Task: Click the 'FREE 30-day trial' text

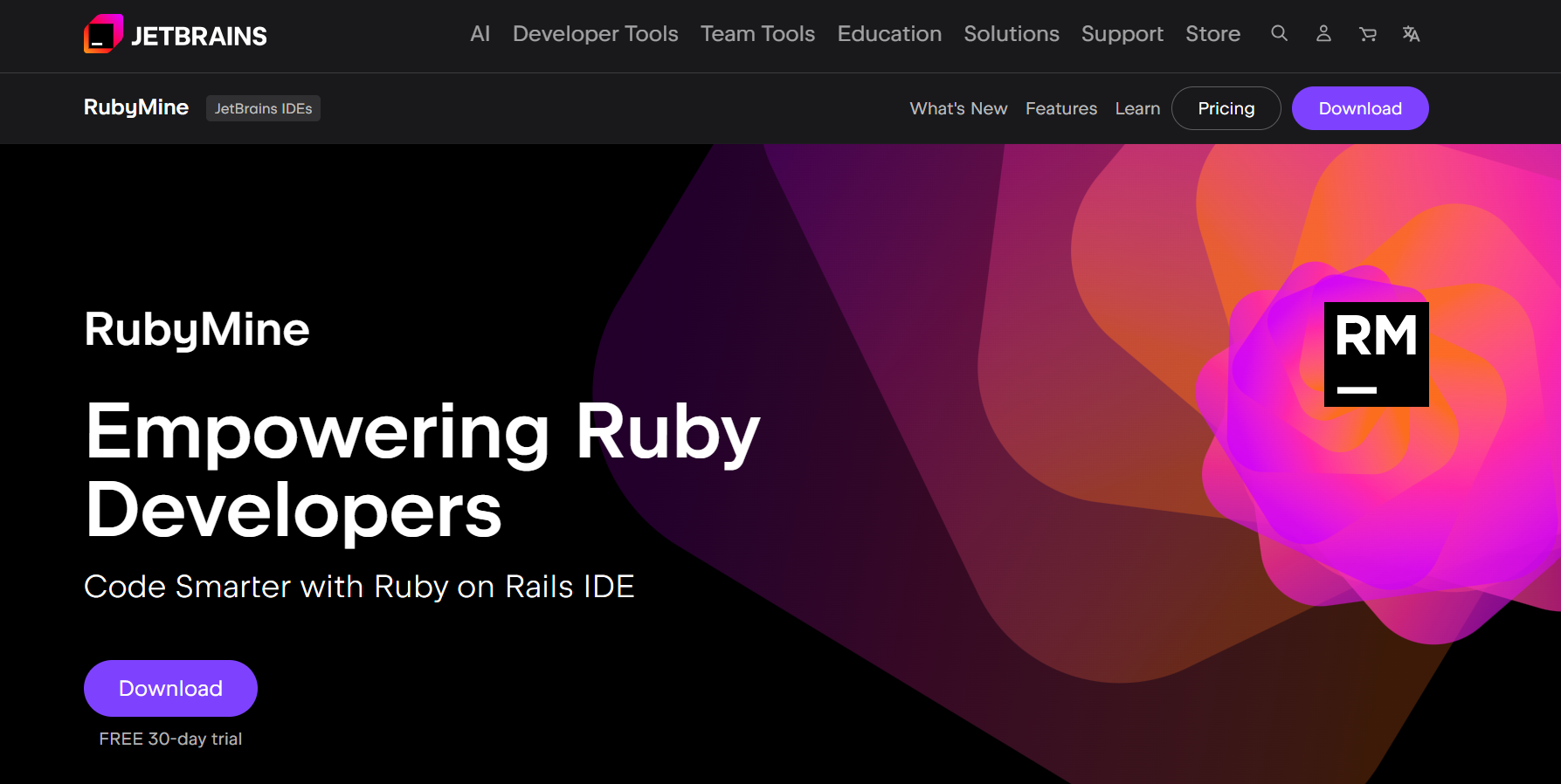Action: click(170, 739)
